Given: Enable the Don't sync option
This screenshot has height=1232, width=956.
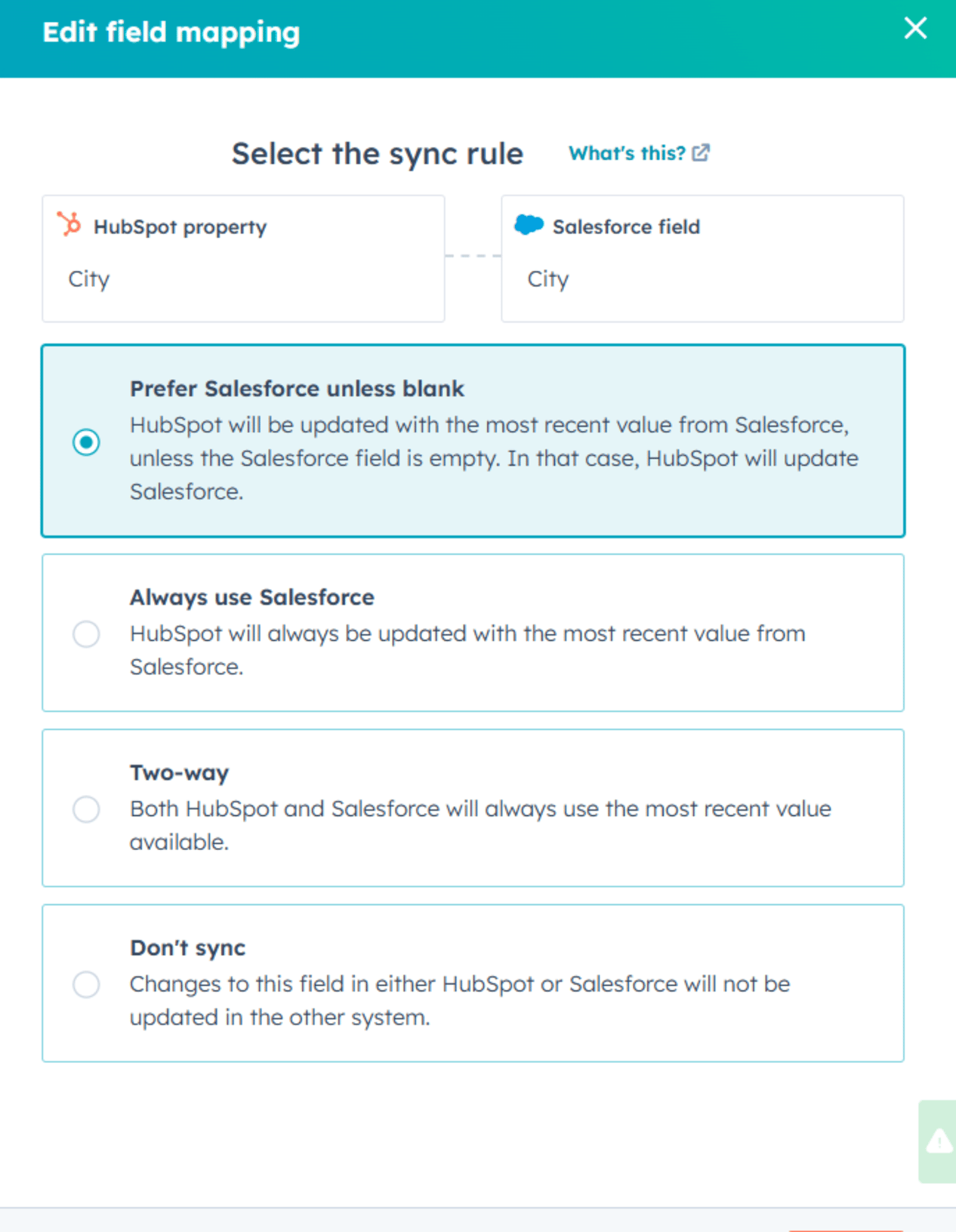Looking at the screenshot, I should [86, 984].
